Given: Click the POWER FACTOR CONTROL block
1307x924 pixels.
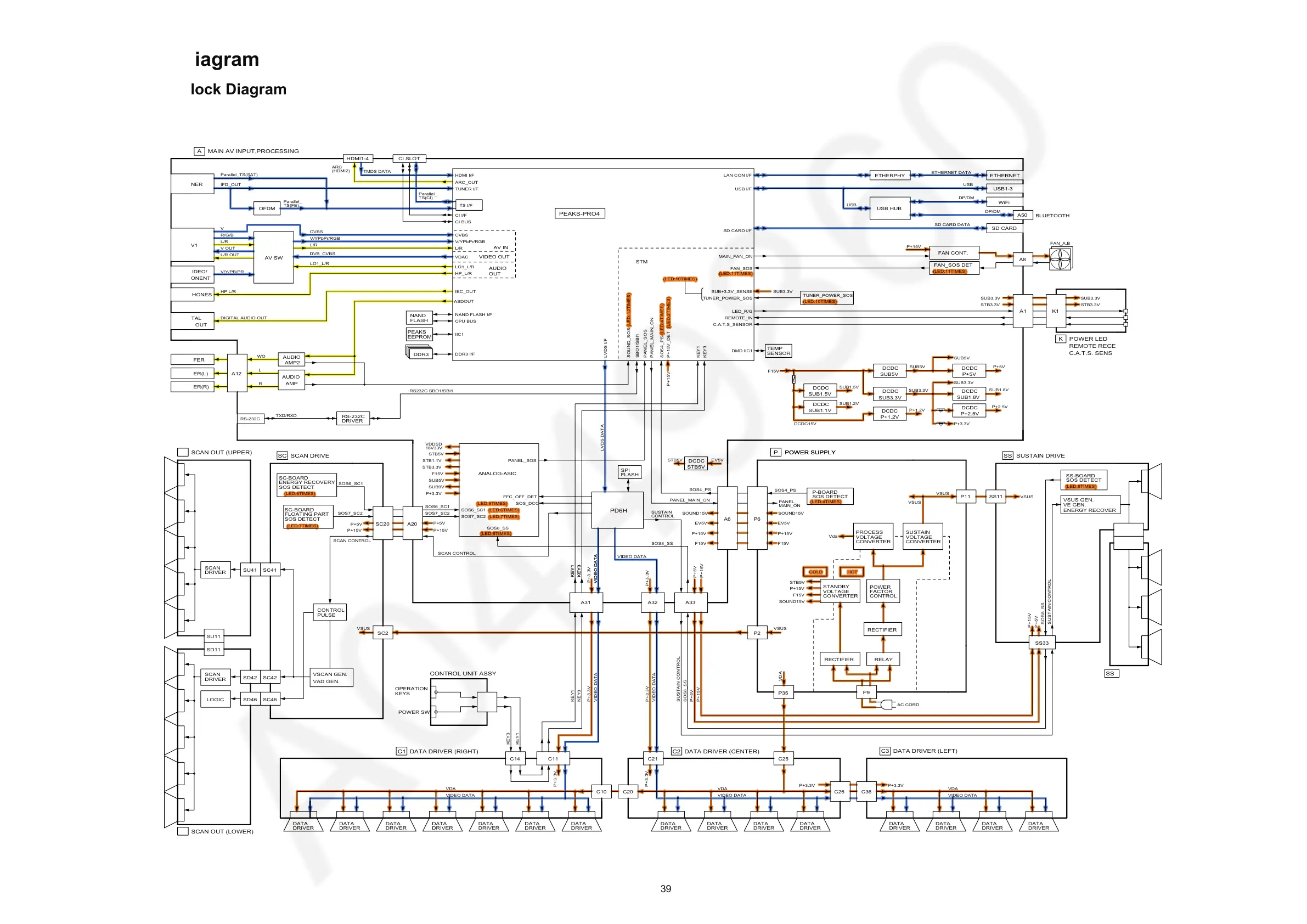Looking at the screenshot, I should (882, 591).
